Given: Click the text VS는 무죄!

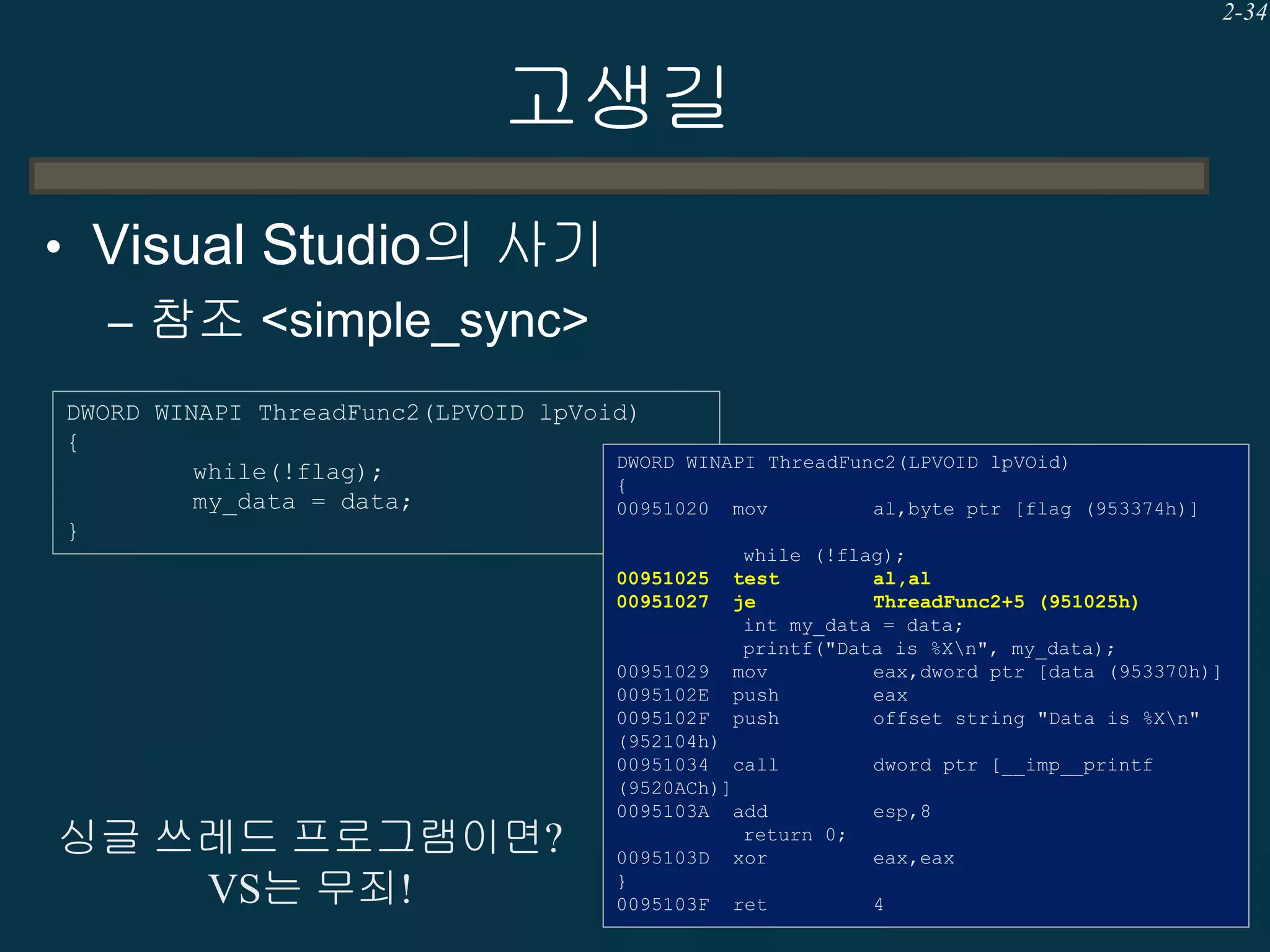Looking at the screenshot, I should 310,888.
